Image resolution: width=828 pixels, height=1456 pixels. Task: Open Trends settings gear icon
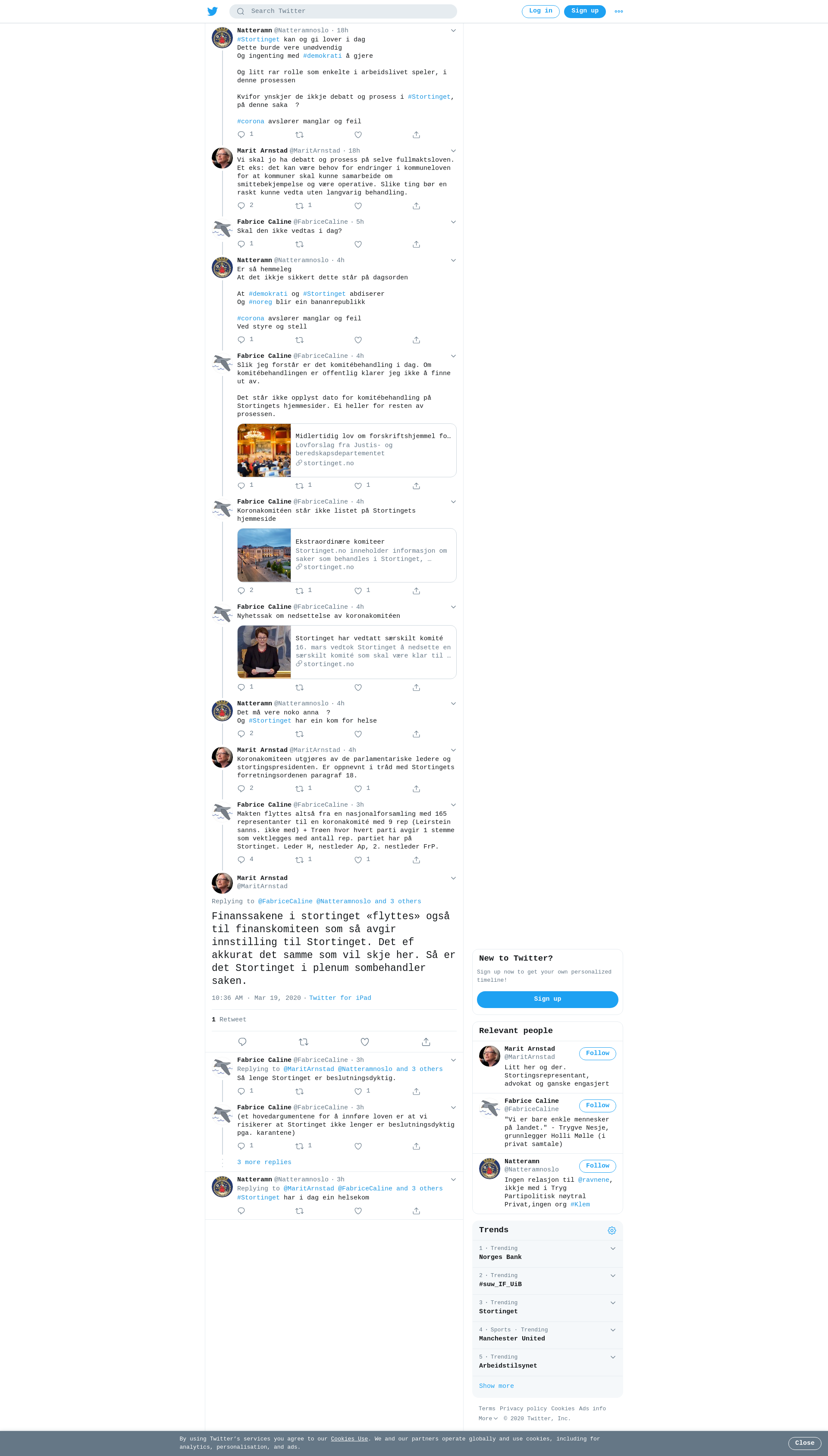coord(612,1231)
